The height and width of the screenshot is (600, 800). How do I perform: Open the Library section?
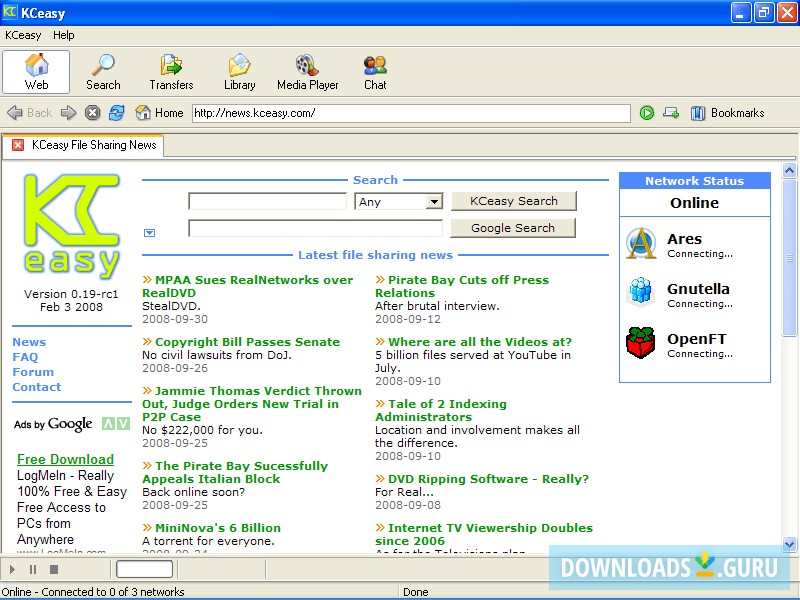[x=239, y=72]
